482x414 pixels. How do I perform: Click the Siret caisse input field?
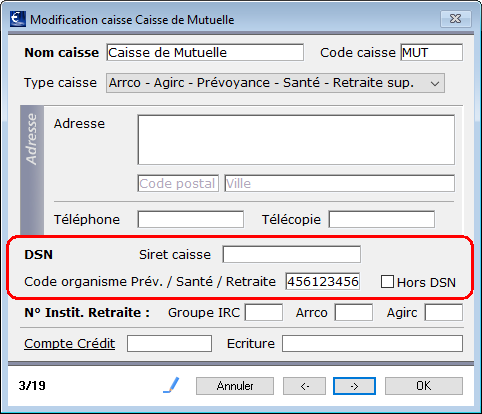point(292,254)
